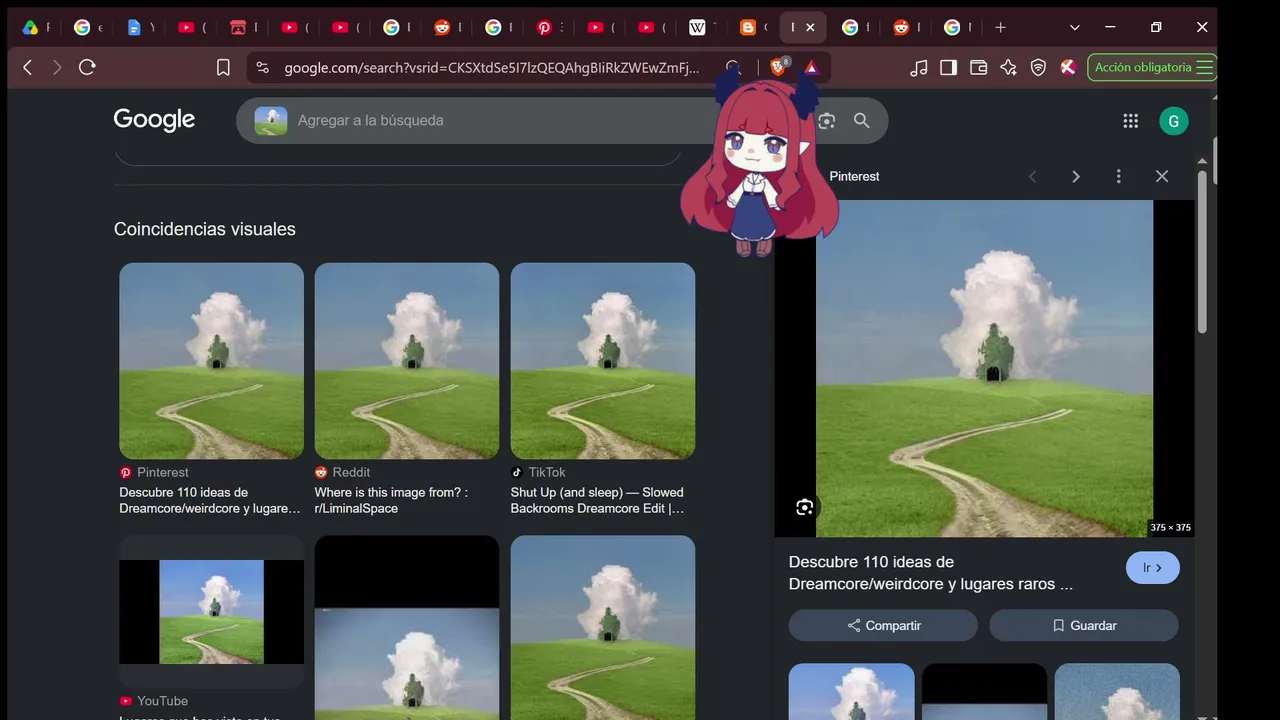Open site settings icon in address bar
The width and height of the screenshot is (1280, 720).
tap(262, 67)
